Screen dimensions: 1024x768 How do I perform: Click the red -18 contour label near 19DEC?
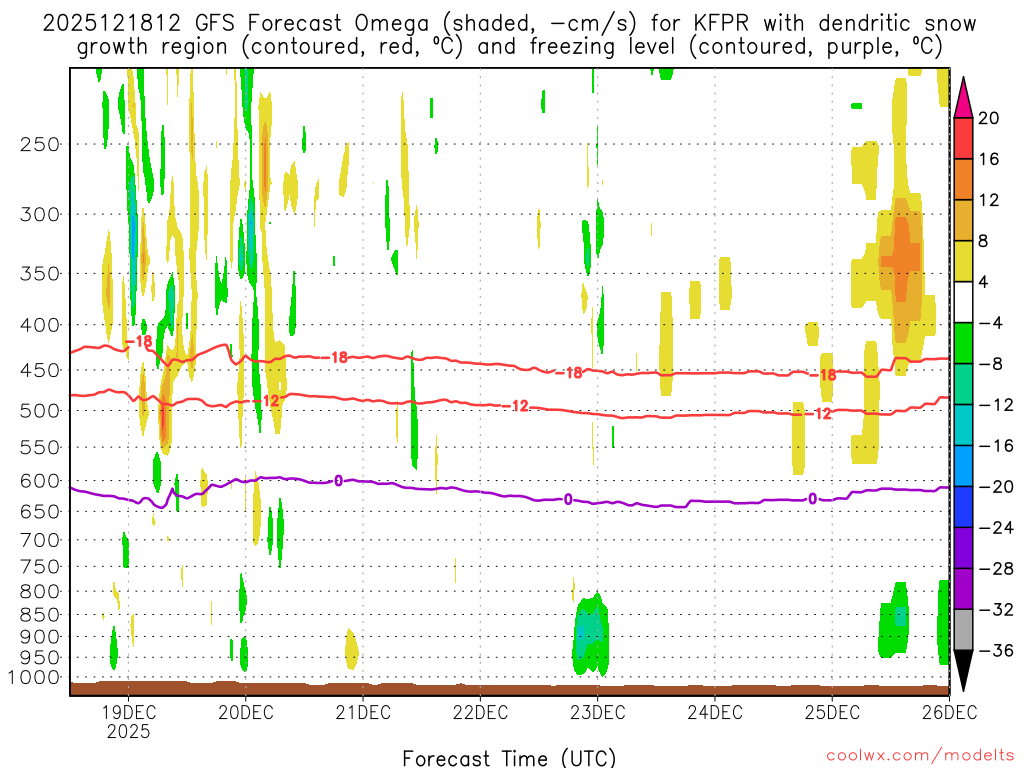(x=138, y=341)
